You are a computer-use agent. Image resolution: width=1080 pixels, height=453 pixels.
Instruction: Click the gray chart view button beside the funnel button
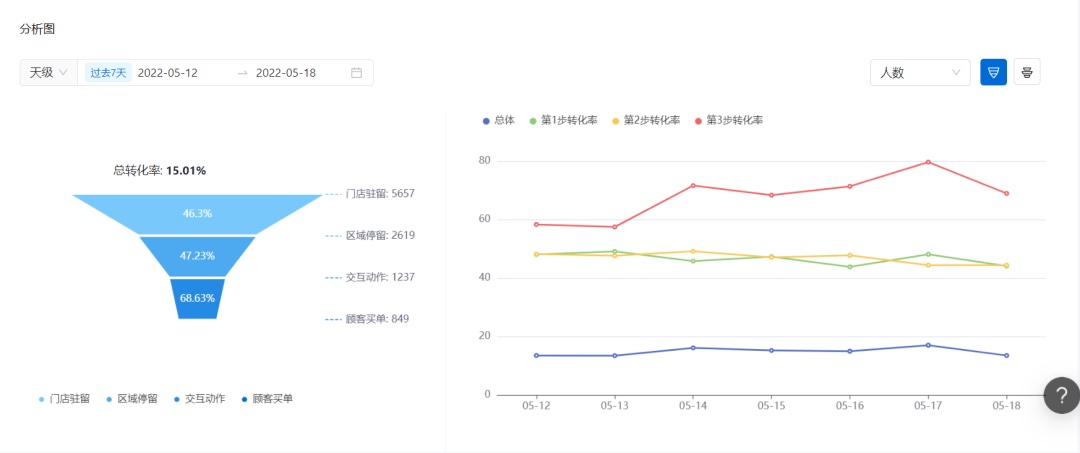(x=1027, y=72)
